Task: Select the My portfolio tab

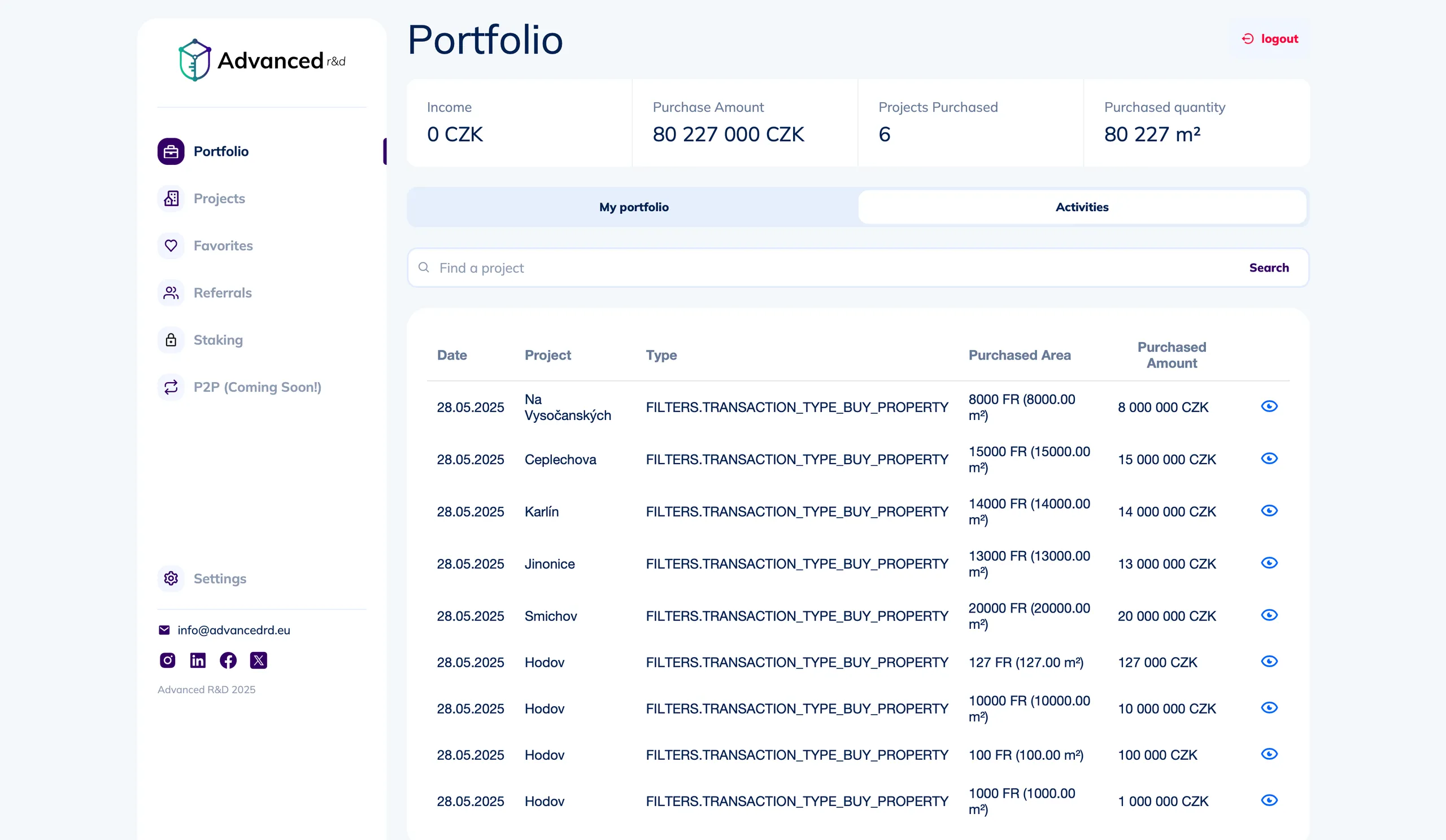Action: pyautogui.click(x=633, y=207)
